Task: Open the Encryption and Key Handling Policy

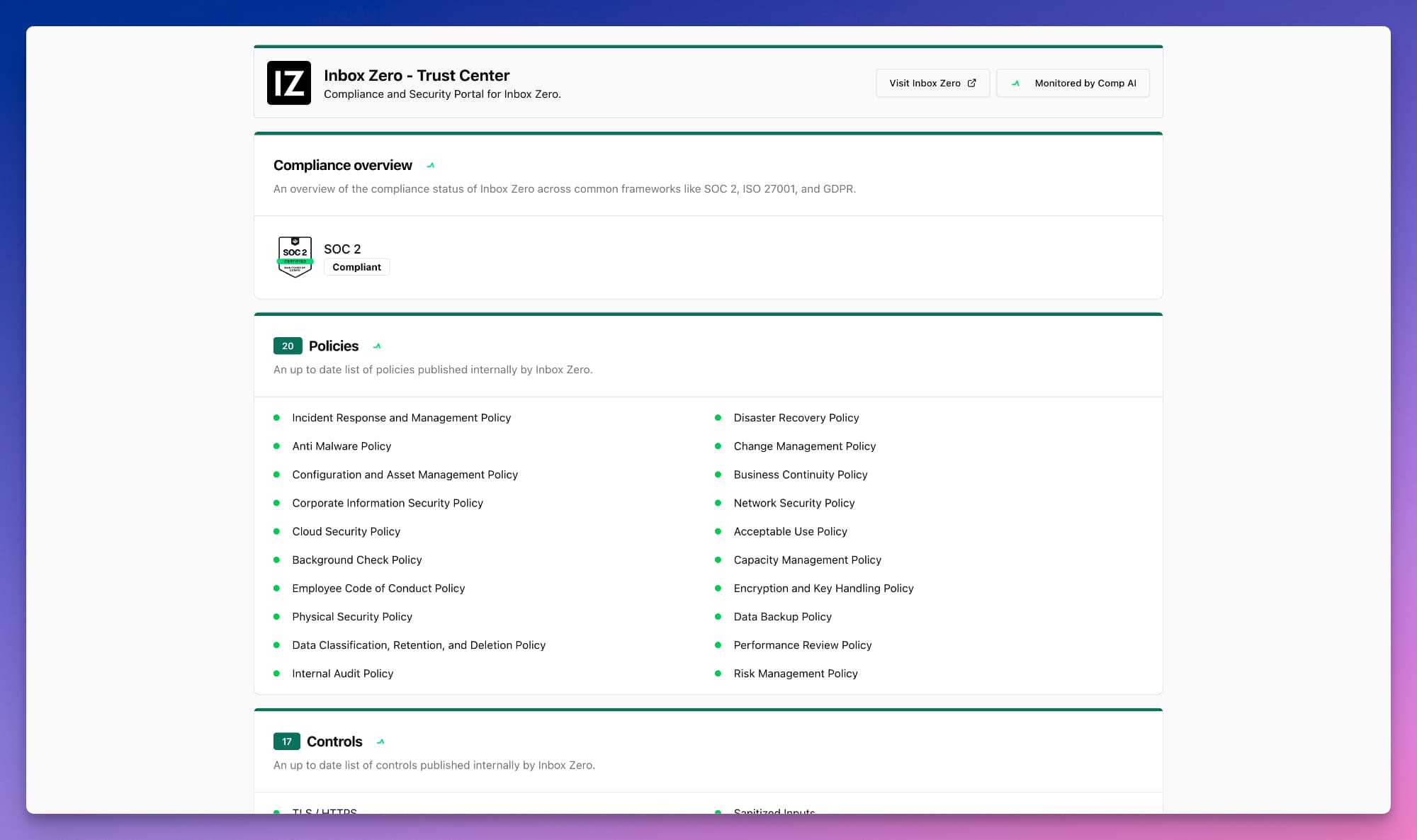Action: (x=823, y=589)
